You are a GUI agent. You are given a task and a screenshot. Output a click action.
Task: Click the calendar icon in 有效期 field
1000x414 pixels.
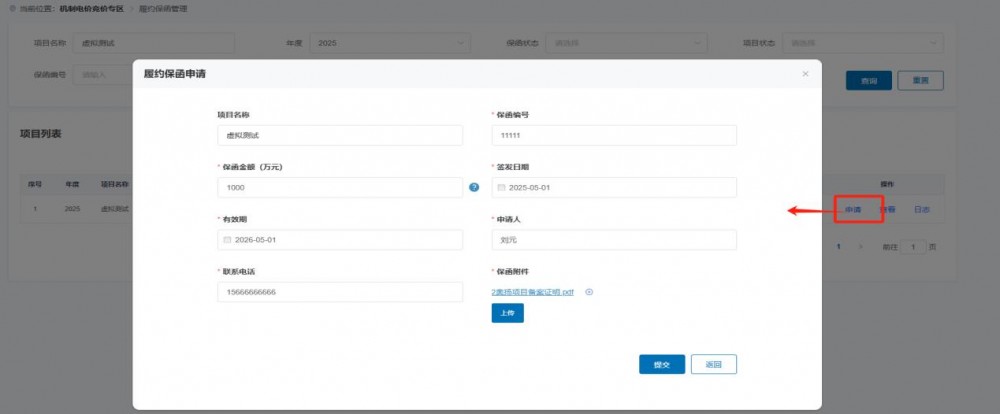coord(227,240)
